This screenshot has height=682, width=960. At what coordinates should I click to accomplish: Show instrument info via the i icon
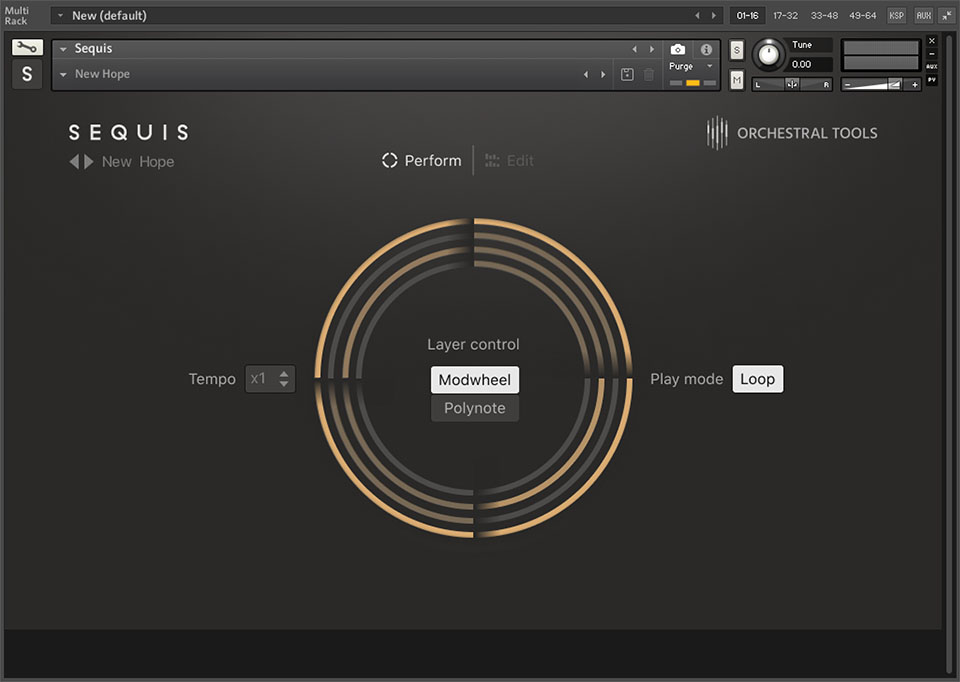(706, 49)
